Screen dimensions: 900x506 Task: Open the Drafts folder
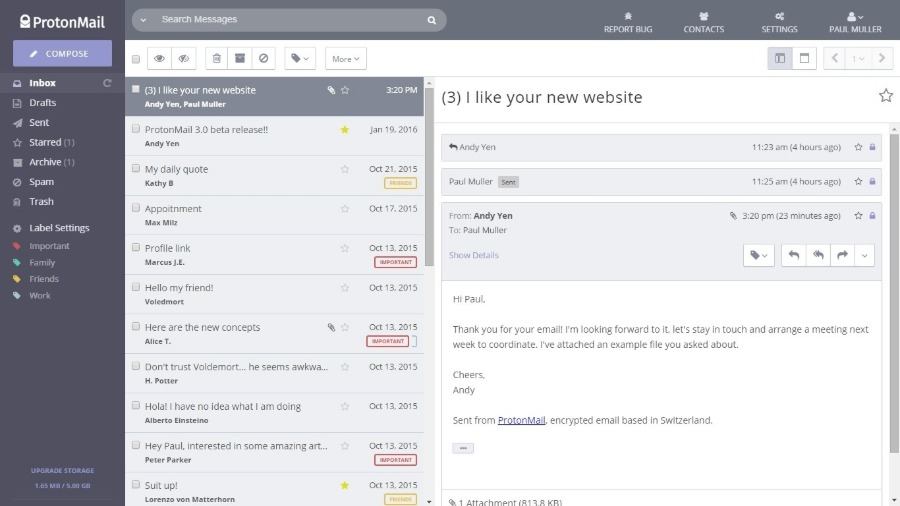(x=43, y=103)
